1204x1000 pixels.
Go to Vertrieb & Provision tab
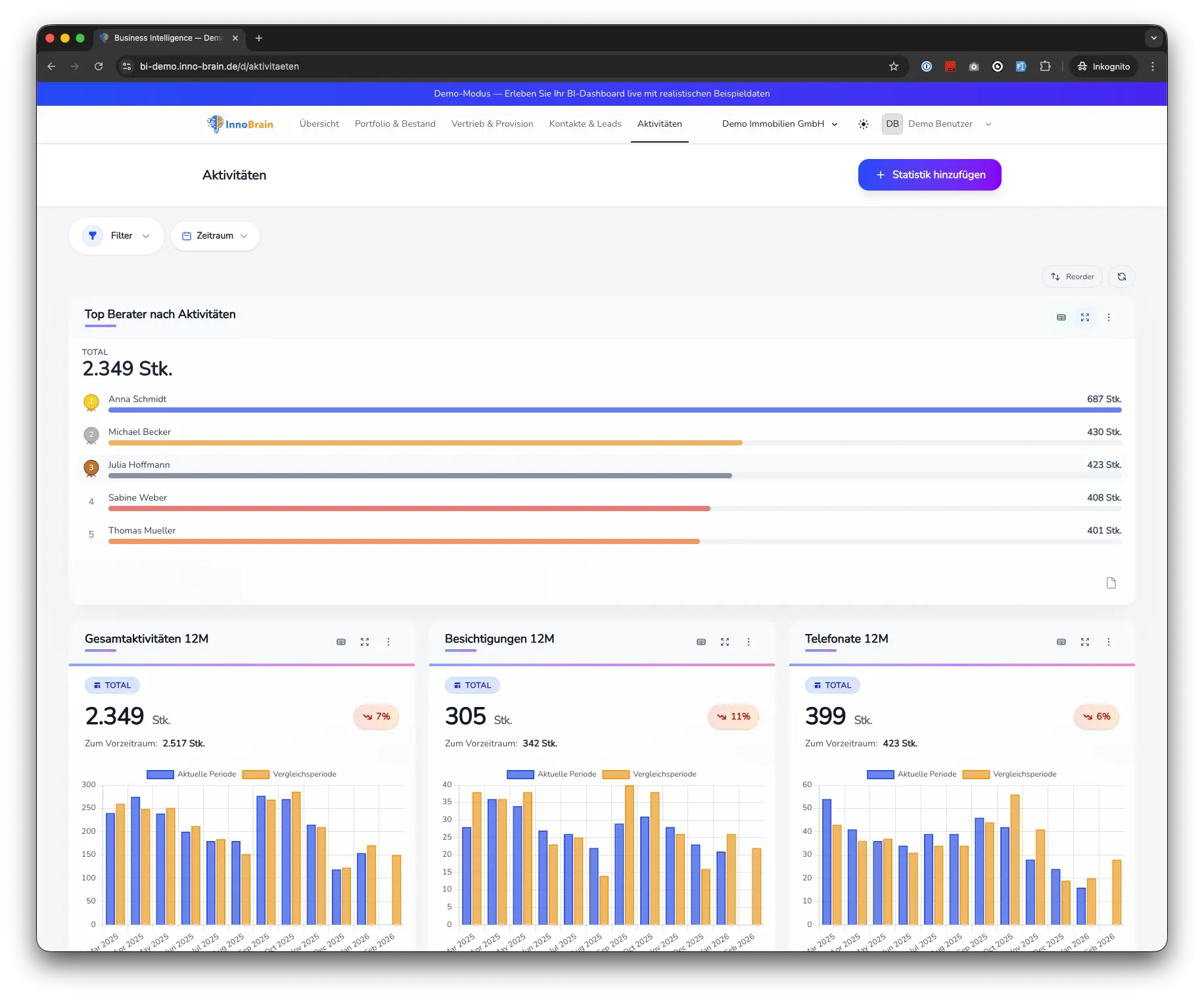click(492, 124)
